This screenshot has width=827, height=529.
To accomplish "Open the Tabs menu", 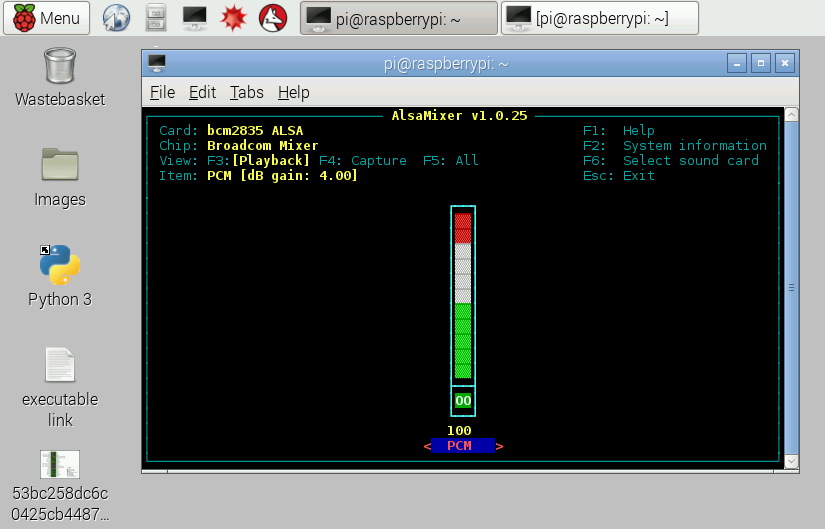I will point(246,92).
